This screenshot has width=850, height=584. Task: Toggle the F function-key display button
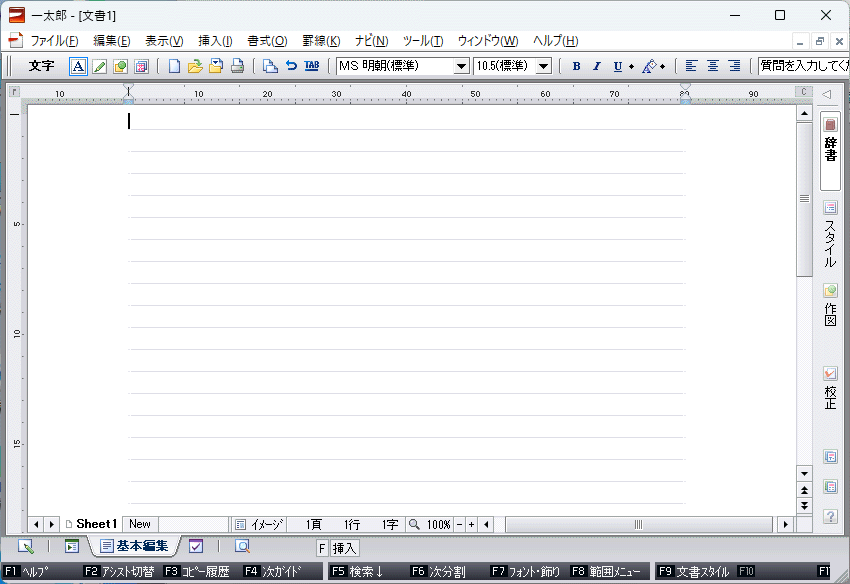click(x=322, y=549)
